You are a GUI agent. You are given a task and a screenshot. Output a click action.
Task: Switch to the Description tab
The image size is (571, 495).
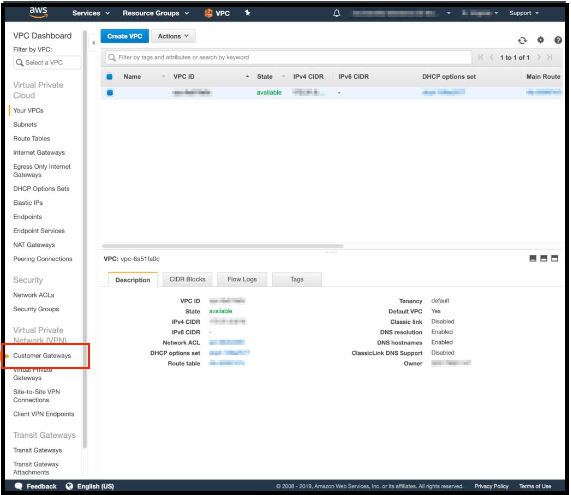[x=133, y=279]
